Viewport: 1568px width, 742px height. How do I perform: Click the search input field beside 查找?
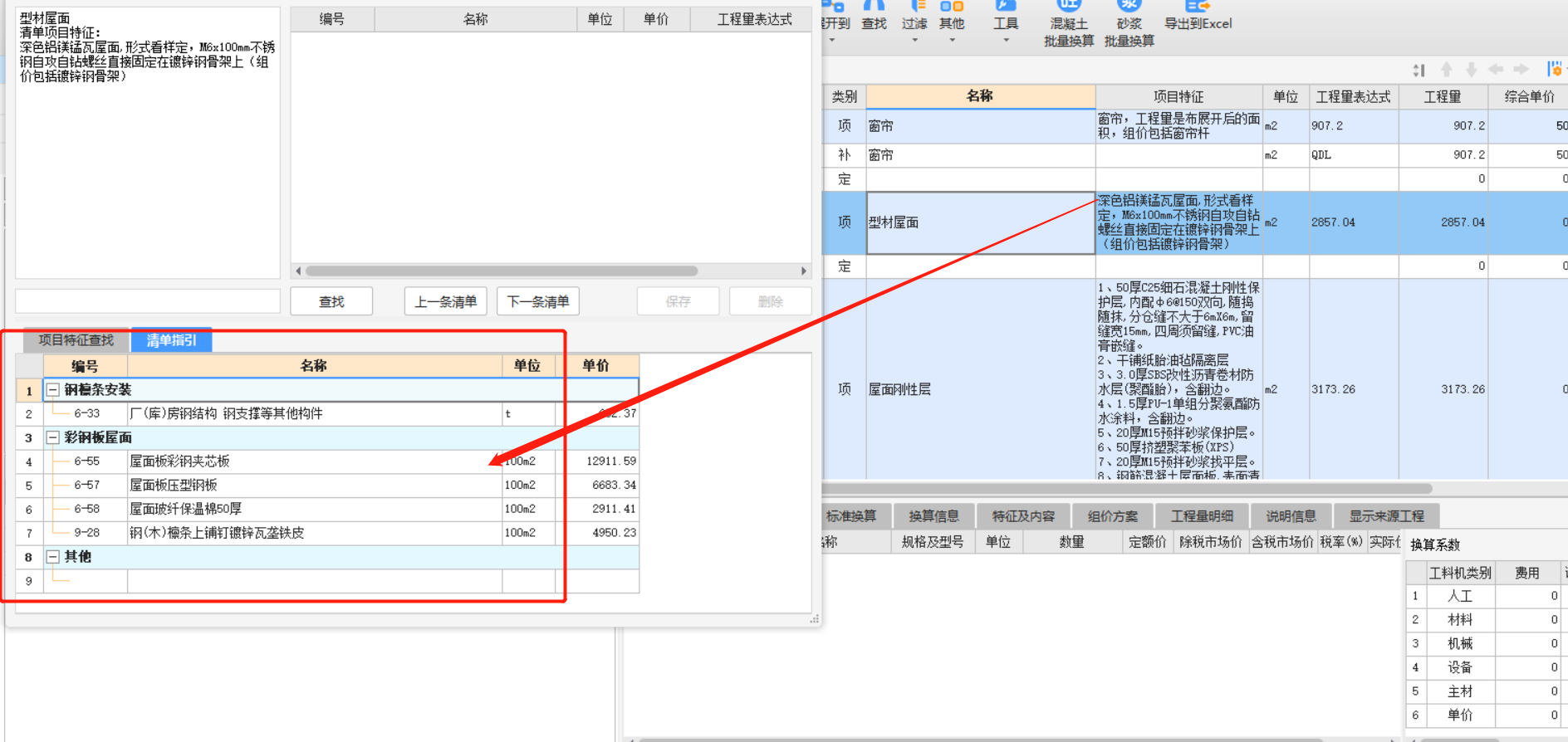tap(148, 300)
